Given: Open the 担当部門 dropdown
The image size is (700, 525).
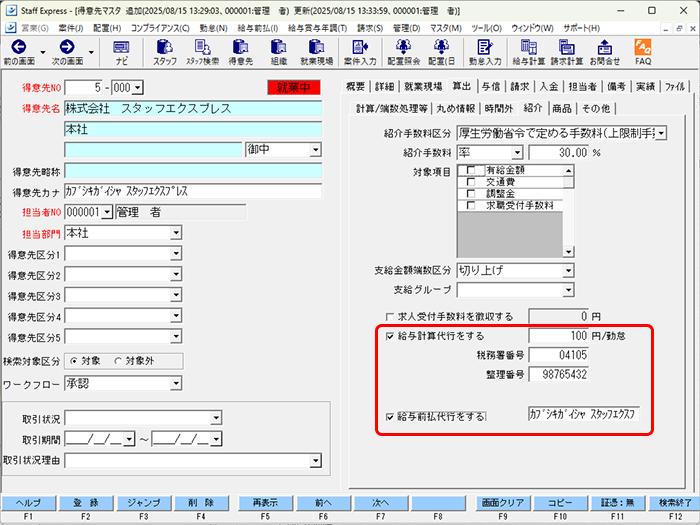Looking at the screenshot, I should (x=176, y=233).
